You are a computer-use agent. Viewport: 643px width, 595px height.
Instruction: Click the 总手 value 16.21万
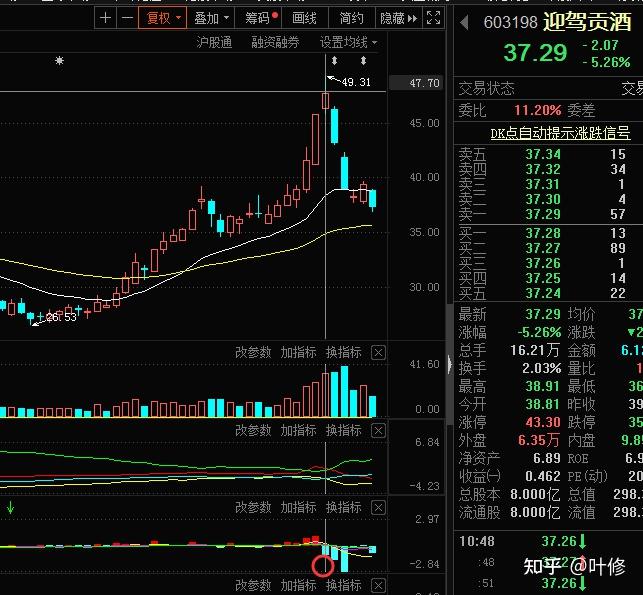pyautogui.click(x=535, y=350)
